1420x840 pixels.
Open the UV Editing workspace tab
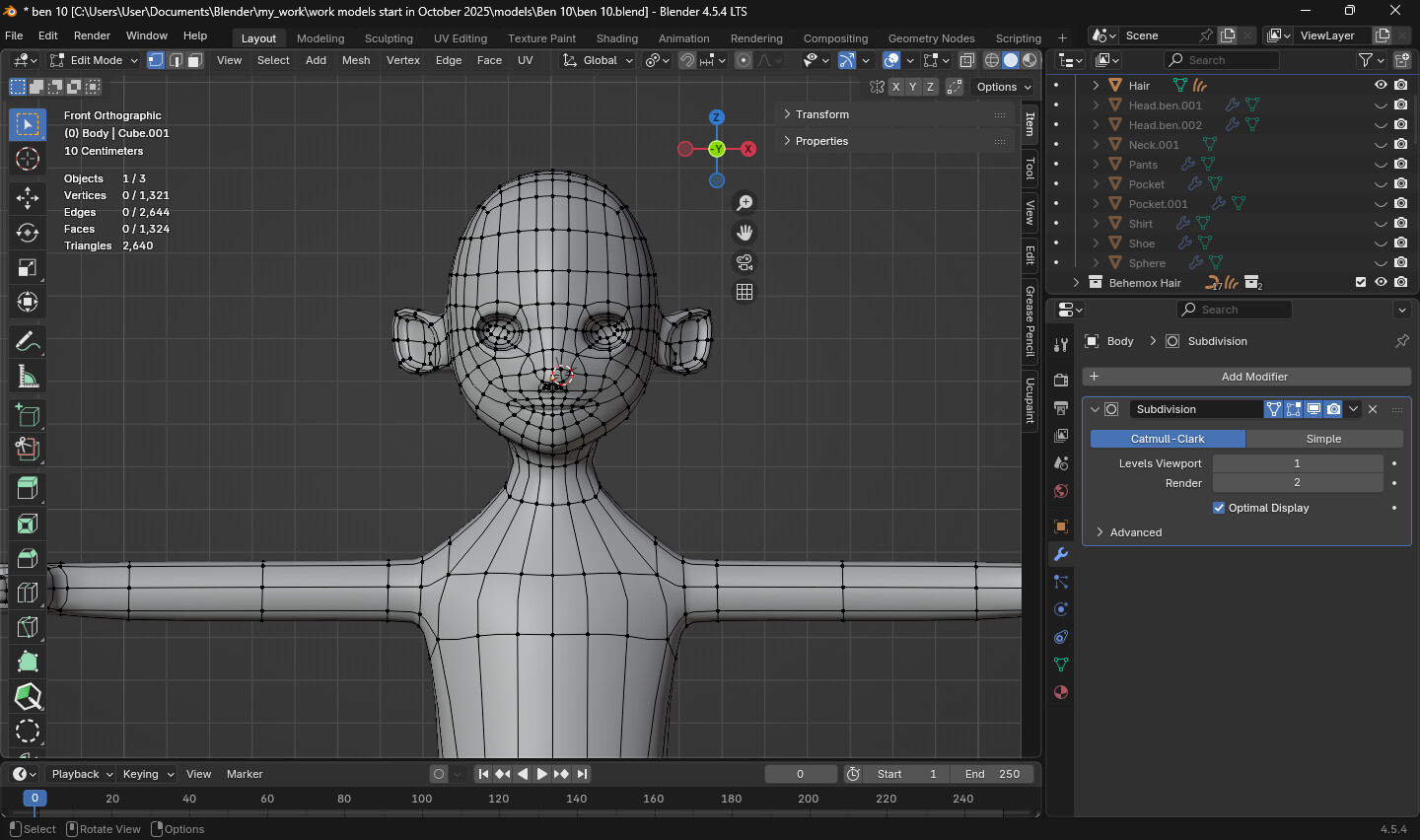[x=461, y=38]
